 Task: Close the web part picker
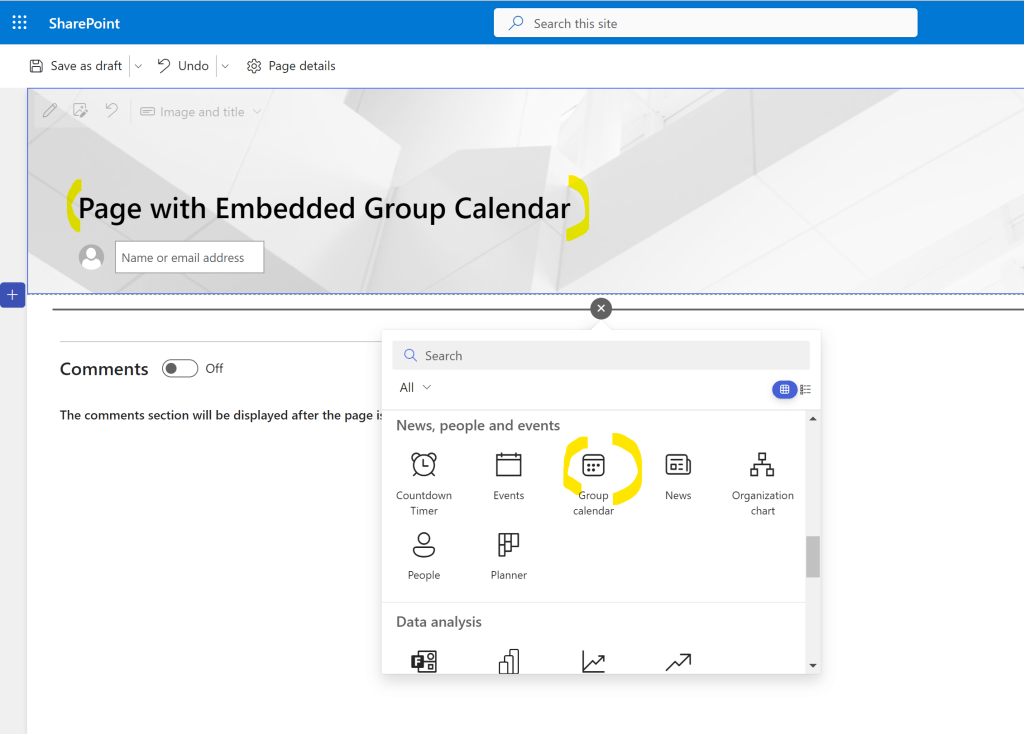coord(600,309)
